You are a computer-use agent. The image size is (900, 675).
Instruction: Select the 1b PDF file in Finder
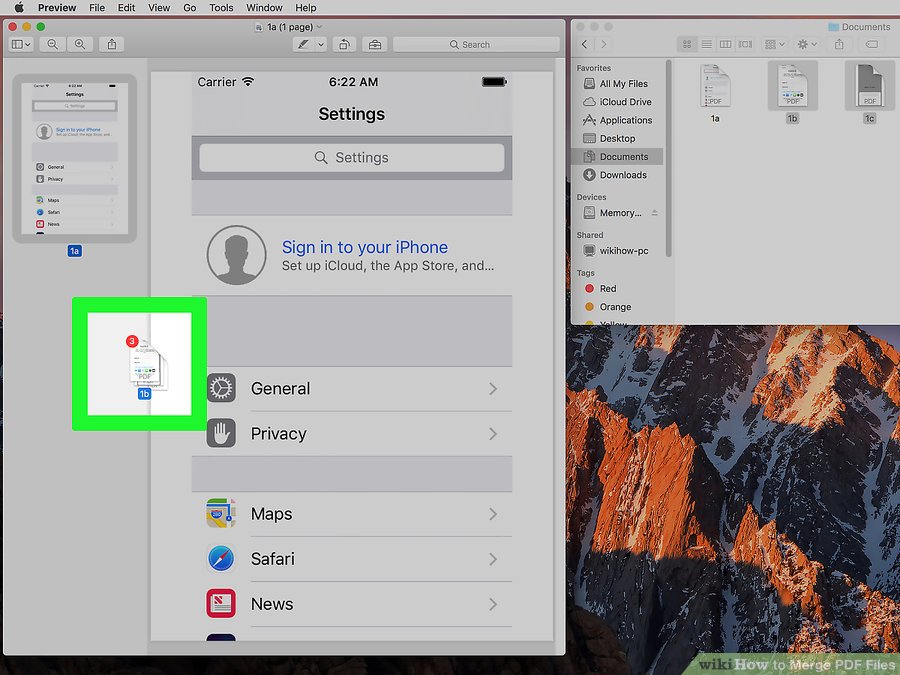(x=793, y=94)
